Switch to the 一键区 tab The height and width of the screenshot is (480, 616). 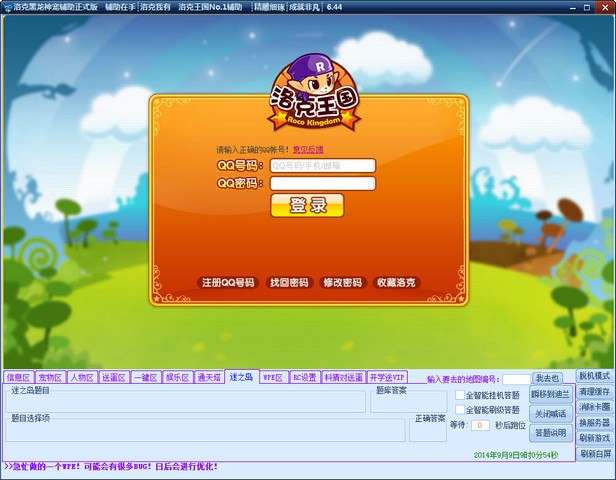146,377
